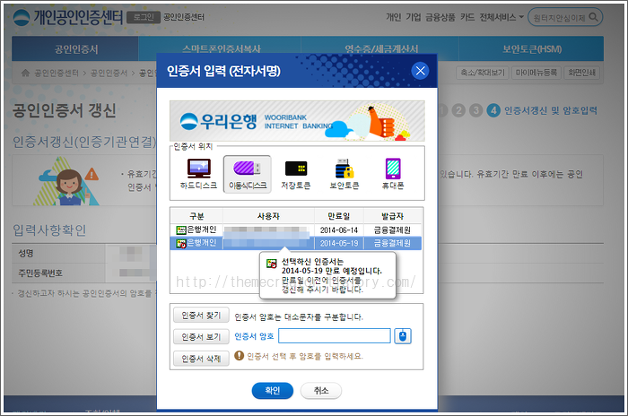Click the 구분 column header
The height and width of the screenshot is (416, 628).
(196, 216)
